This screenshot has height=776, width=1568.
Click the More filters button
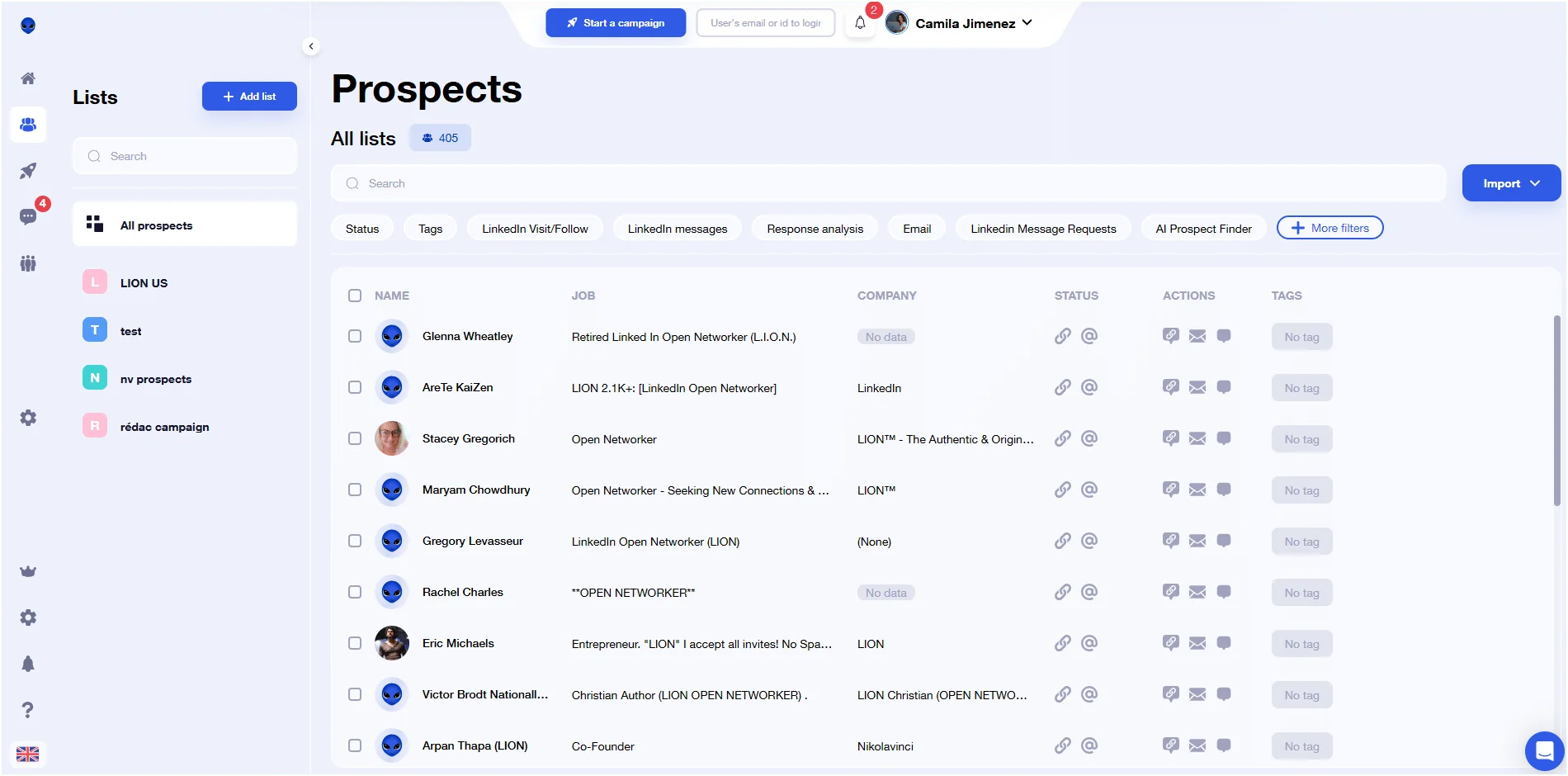(1329, 228)
